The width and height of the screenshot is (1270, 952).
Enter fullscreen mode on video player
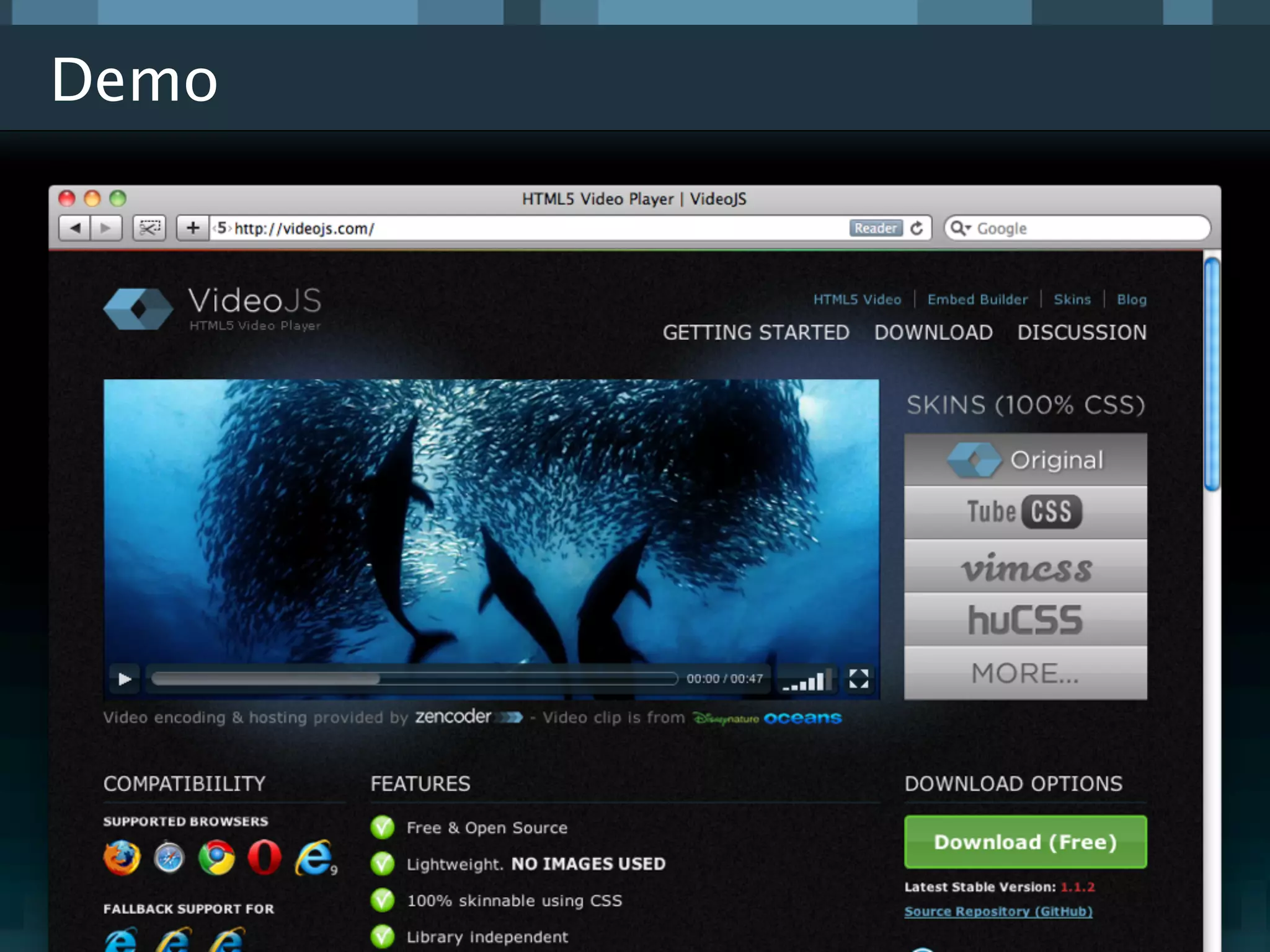pyautogui.click(x=858, y=679)
